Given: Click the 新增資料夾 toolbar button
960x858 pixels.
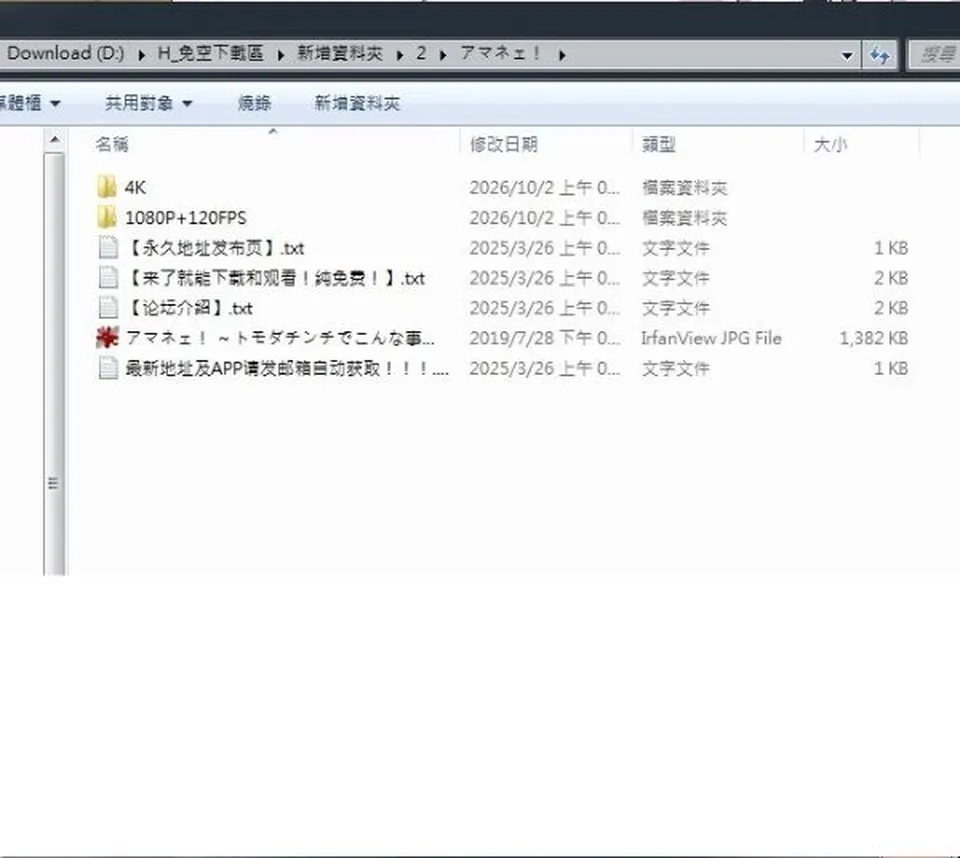Looking at the screenshot, I should 357,103.
